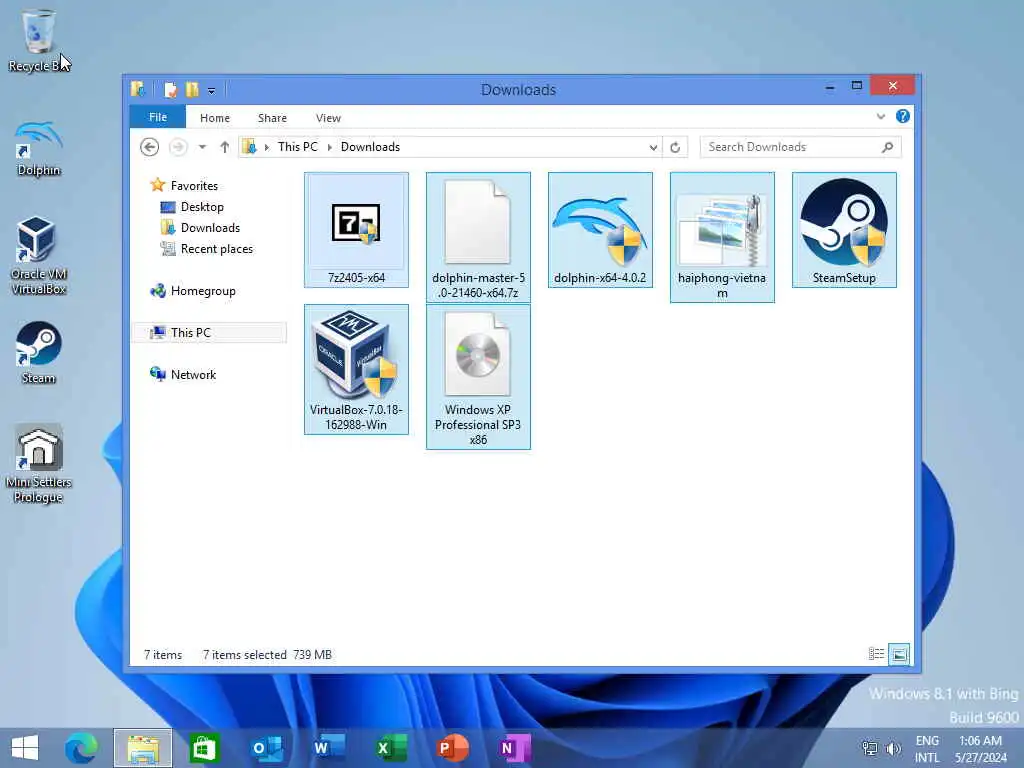Open Customize Quick Access Toolbar dropdown
The width and height of the screenshot is (1024, 768).
point(212,91)
